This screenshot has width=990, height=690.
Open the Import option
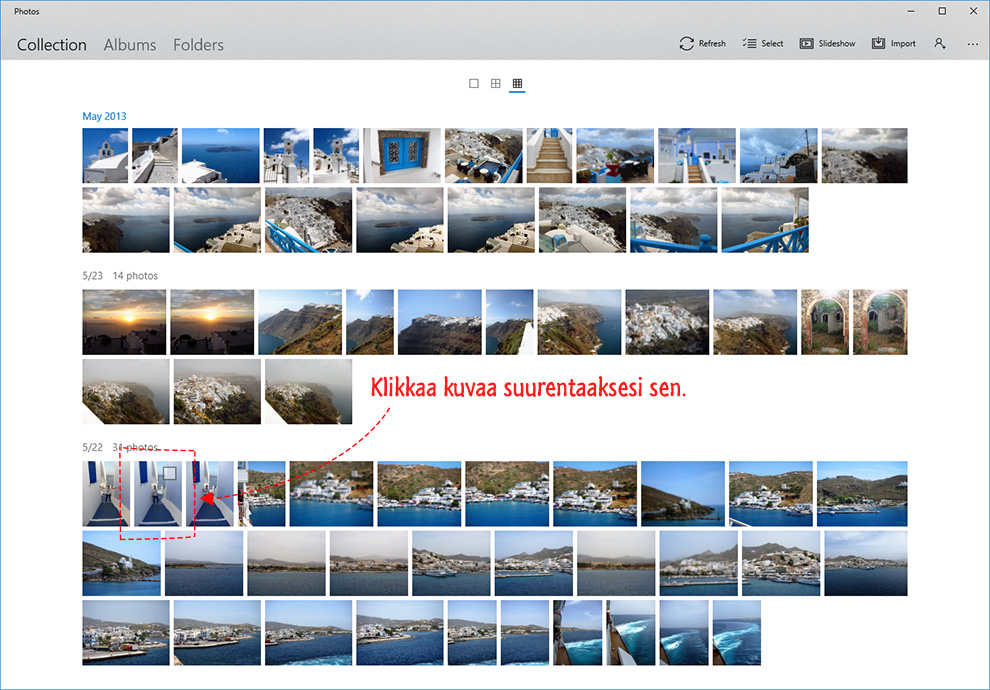point(893,44)
